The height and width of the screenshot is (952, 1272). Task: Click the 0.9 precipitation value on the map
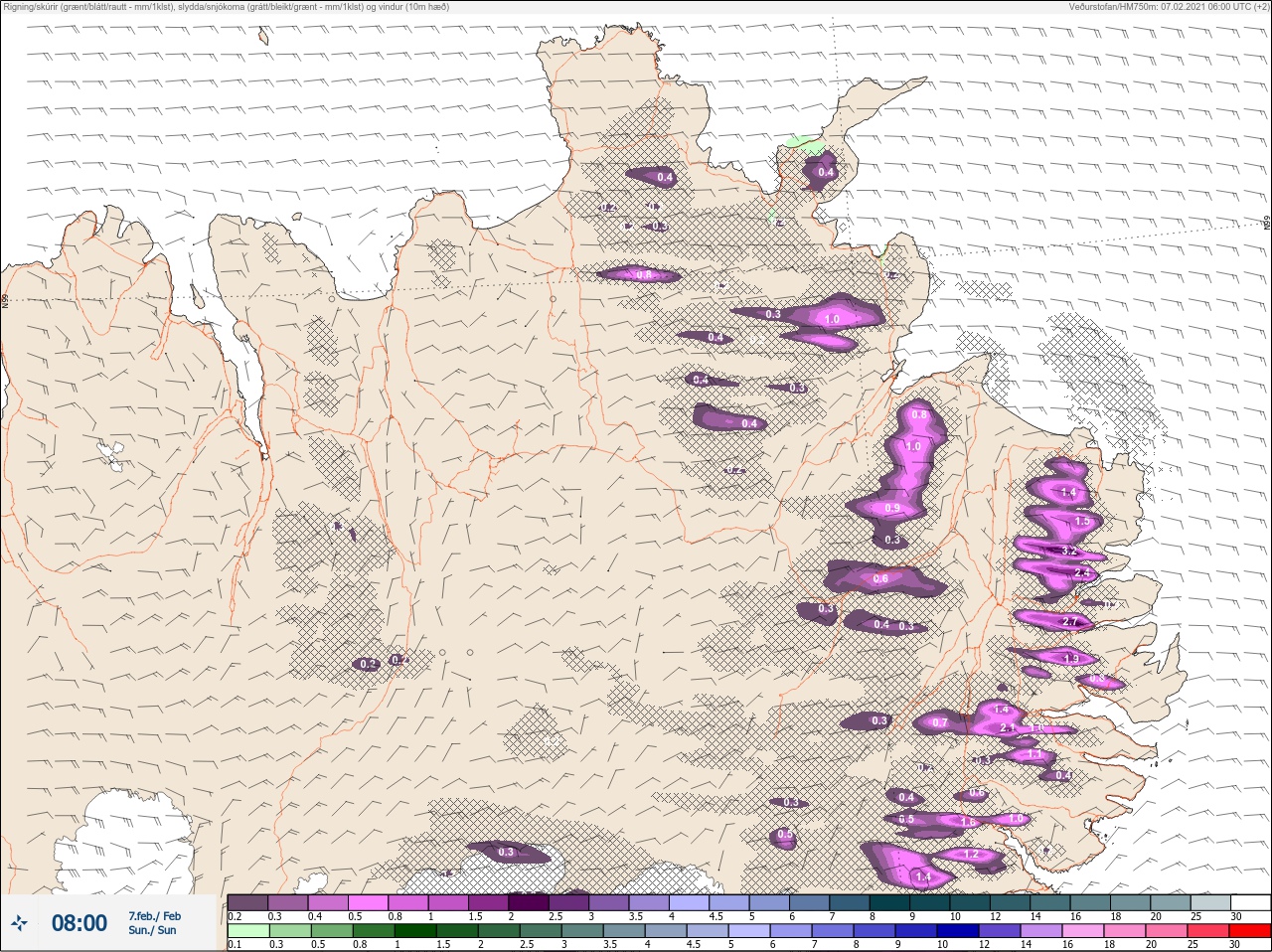point(892,508)
